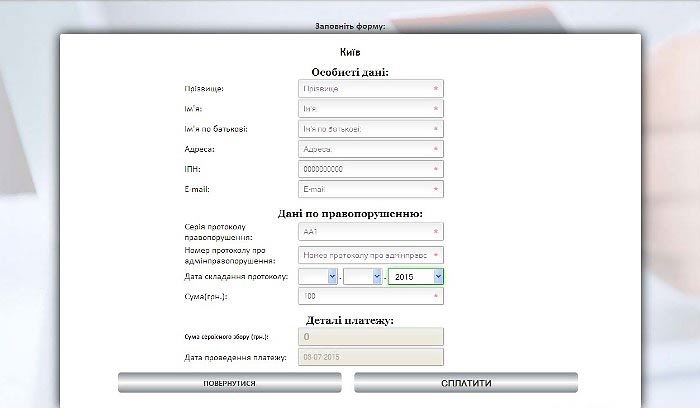This screenshot has height=408, width=700.
Task: Click the Київ city heading
Action: 350,52
